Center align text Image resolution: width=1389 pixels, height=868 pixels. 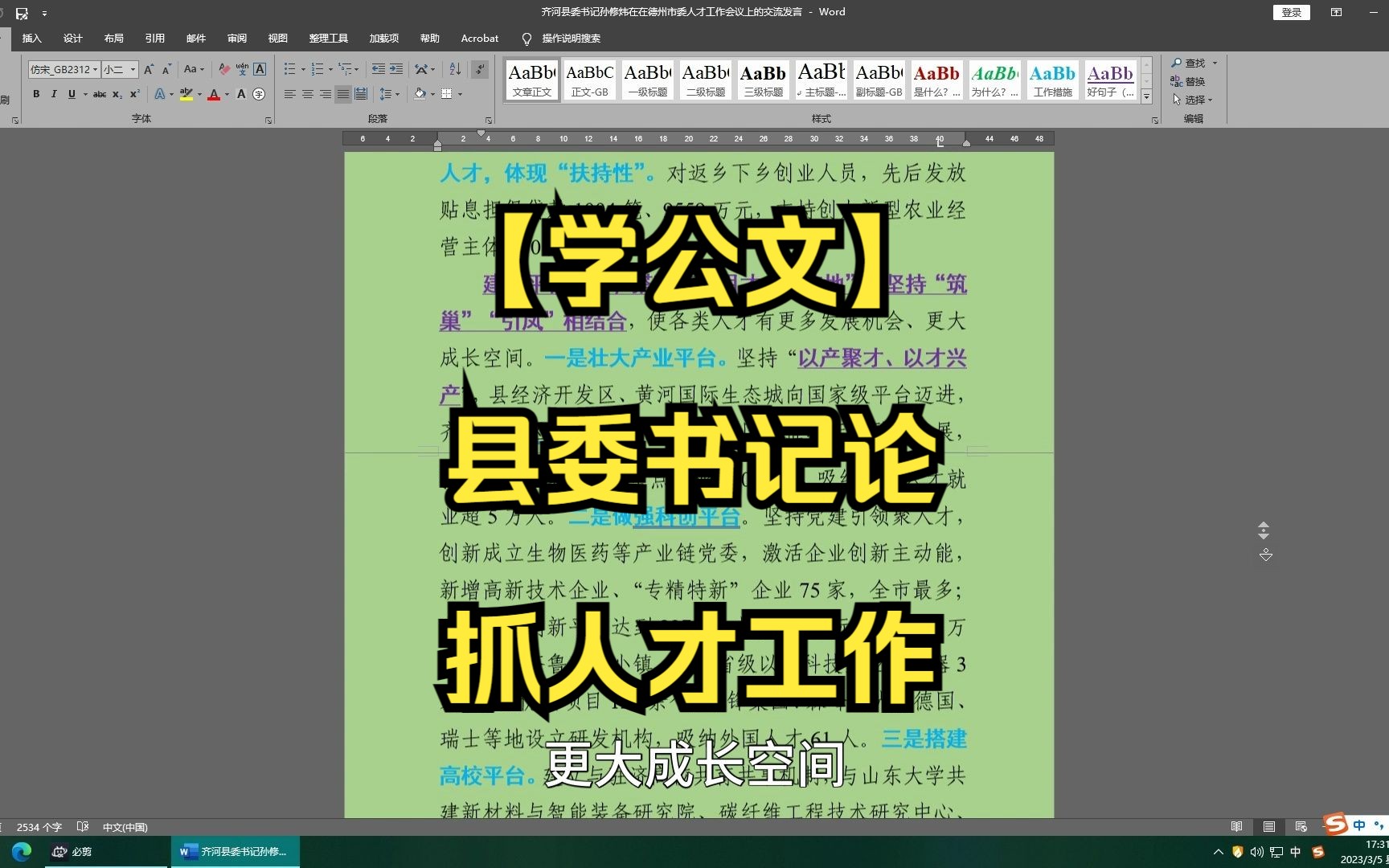pyautogui.click(x=308, y=94)
